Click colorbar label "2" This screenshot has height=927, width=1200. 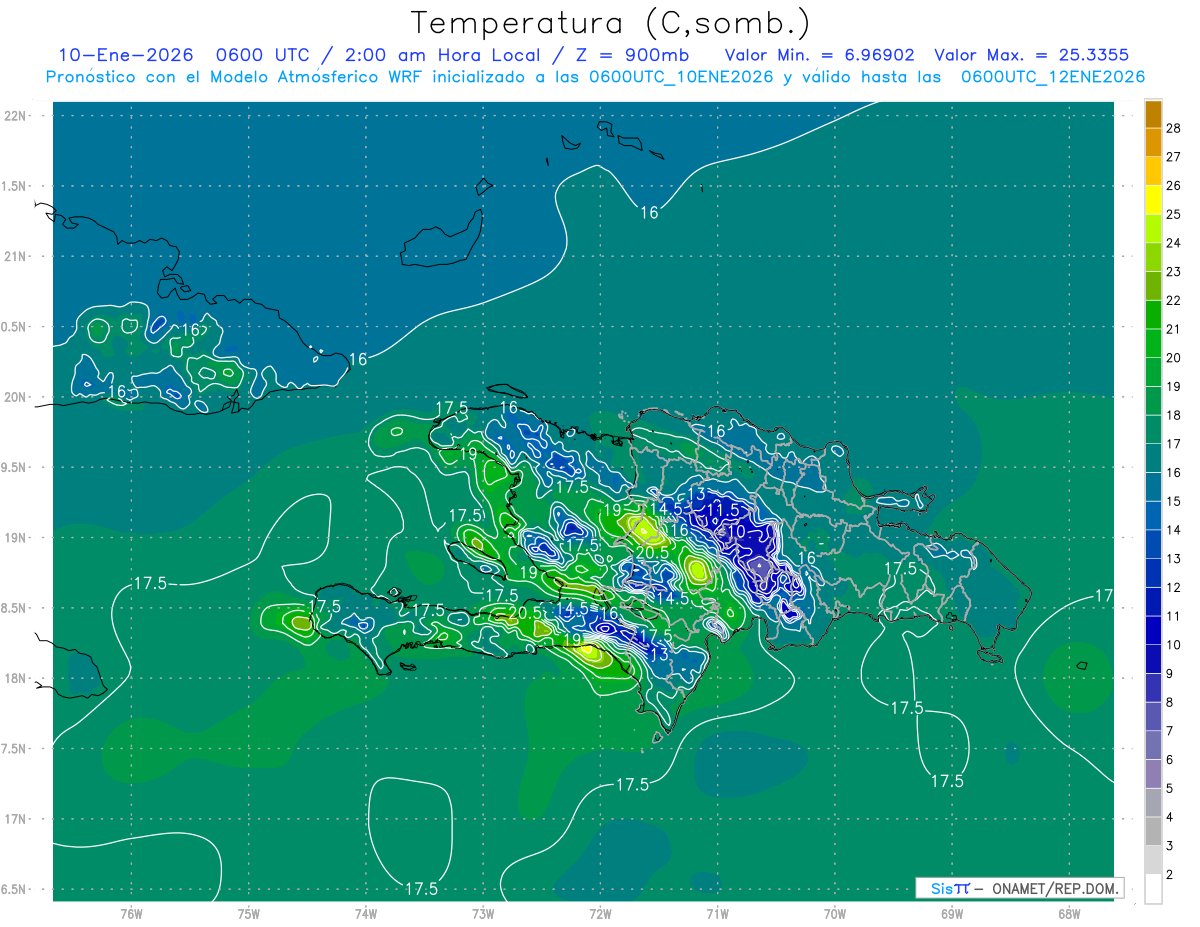pyautogui.click(x=1171, y=875)
